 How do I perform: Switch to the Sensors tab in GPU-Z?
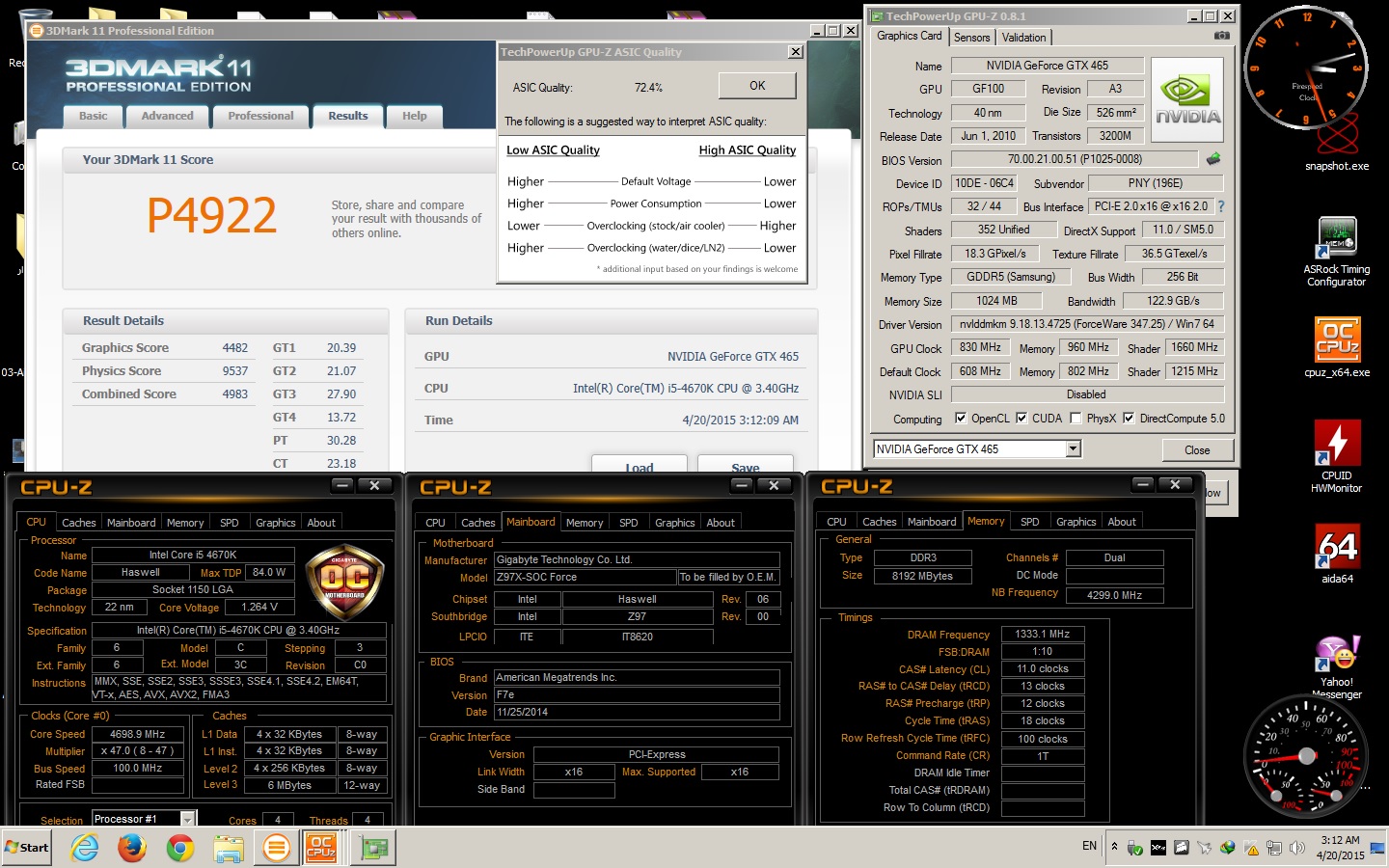[972, 38]
